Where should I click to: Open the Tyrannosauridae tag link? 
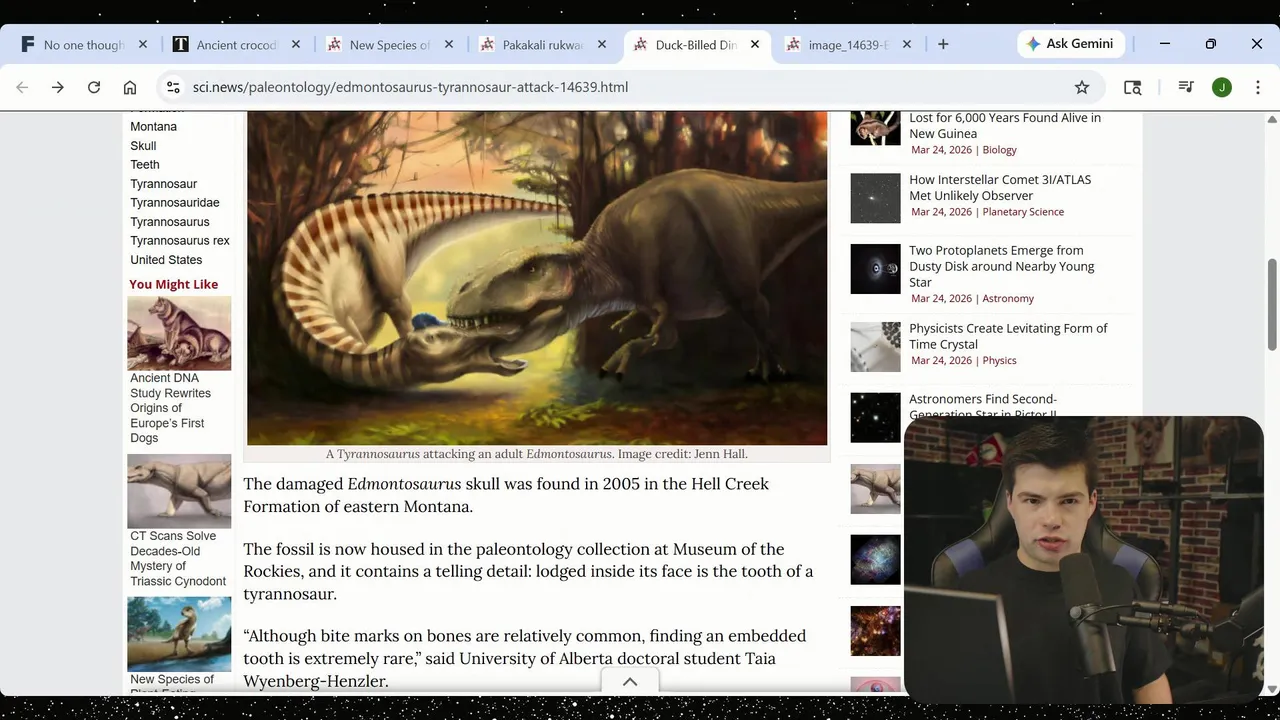tap(174, 203)
